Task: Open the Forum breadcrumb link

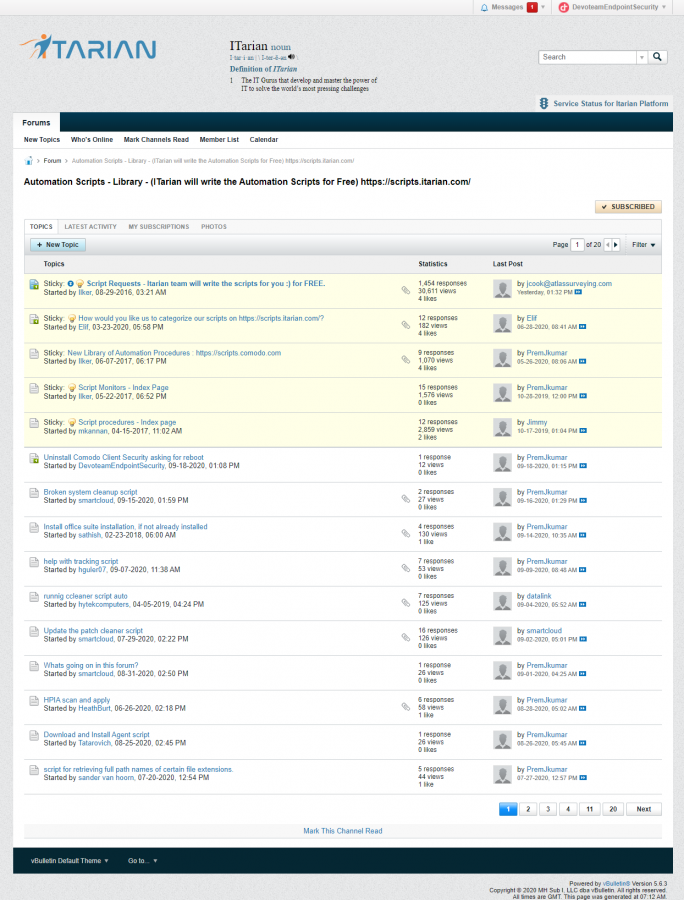Action: click(52, 161)
